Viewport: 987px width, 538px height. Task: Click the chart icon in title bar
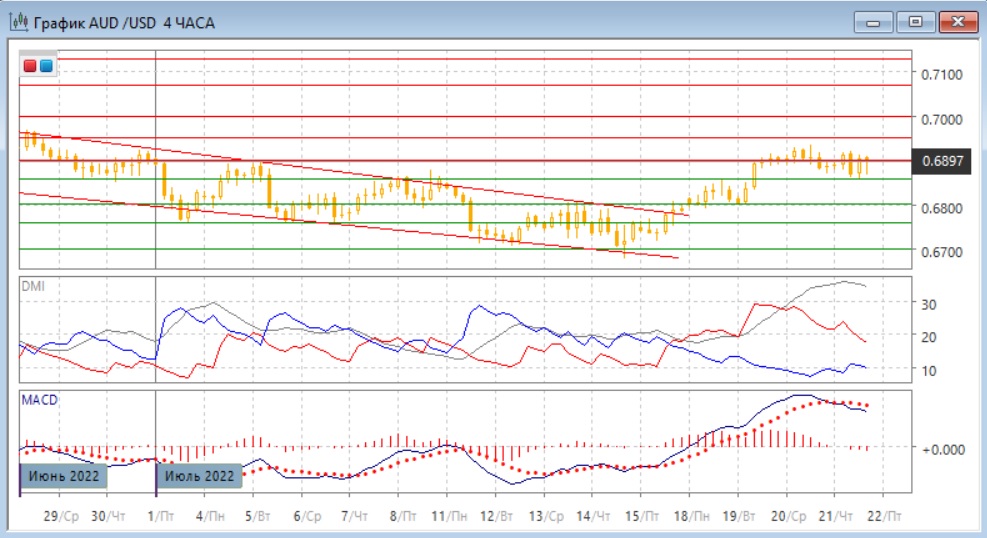(x=20, y=22)
